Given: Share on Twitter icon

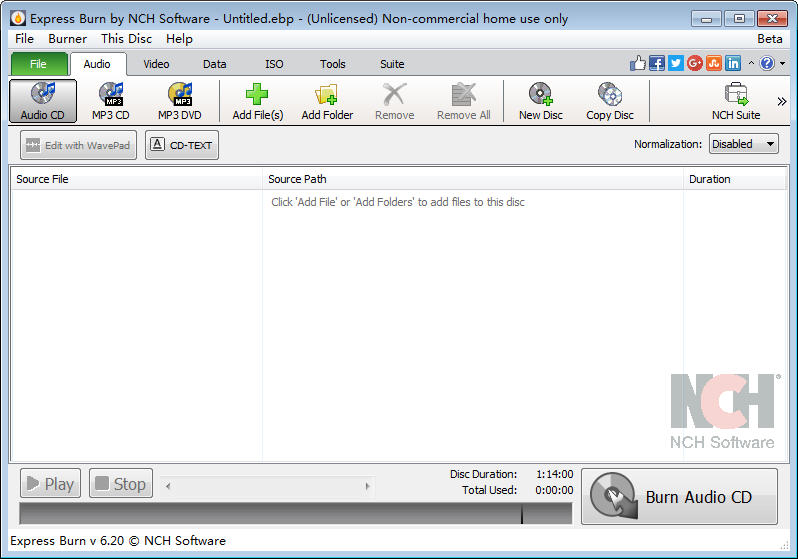Looking at the screenshot, I should tap(675, 63).
